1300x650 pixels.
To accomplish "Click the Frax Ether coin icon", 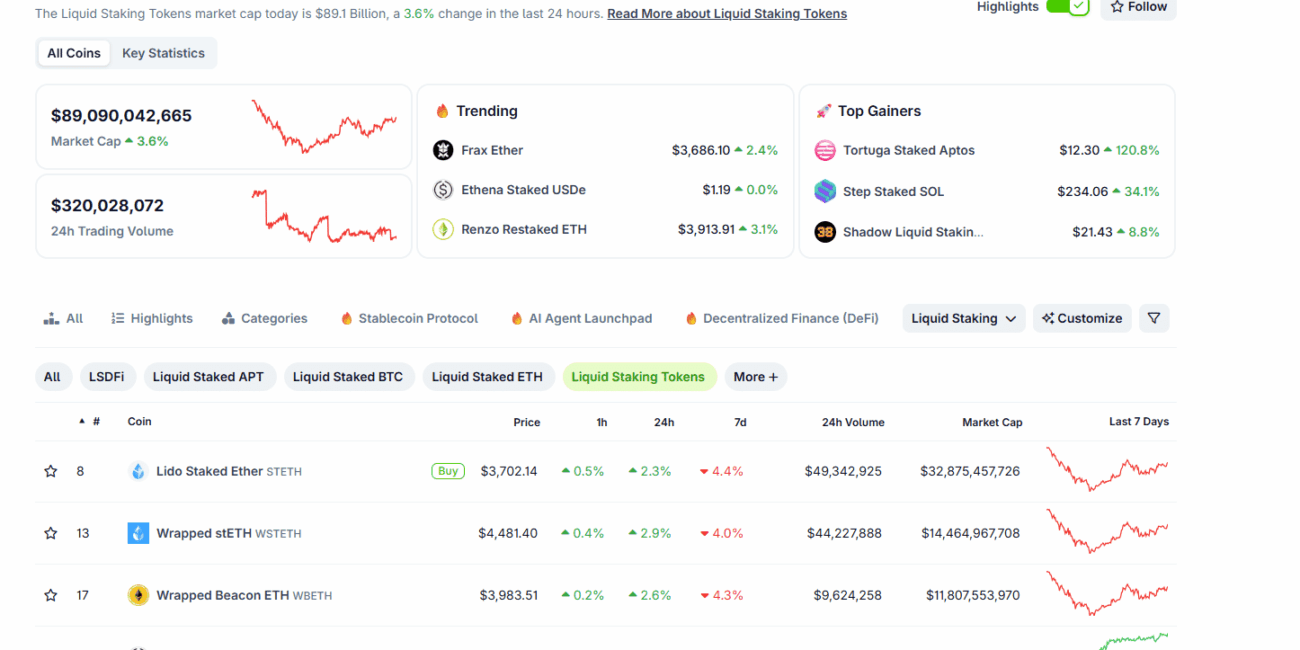I will click(x=443, y=150).
